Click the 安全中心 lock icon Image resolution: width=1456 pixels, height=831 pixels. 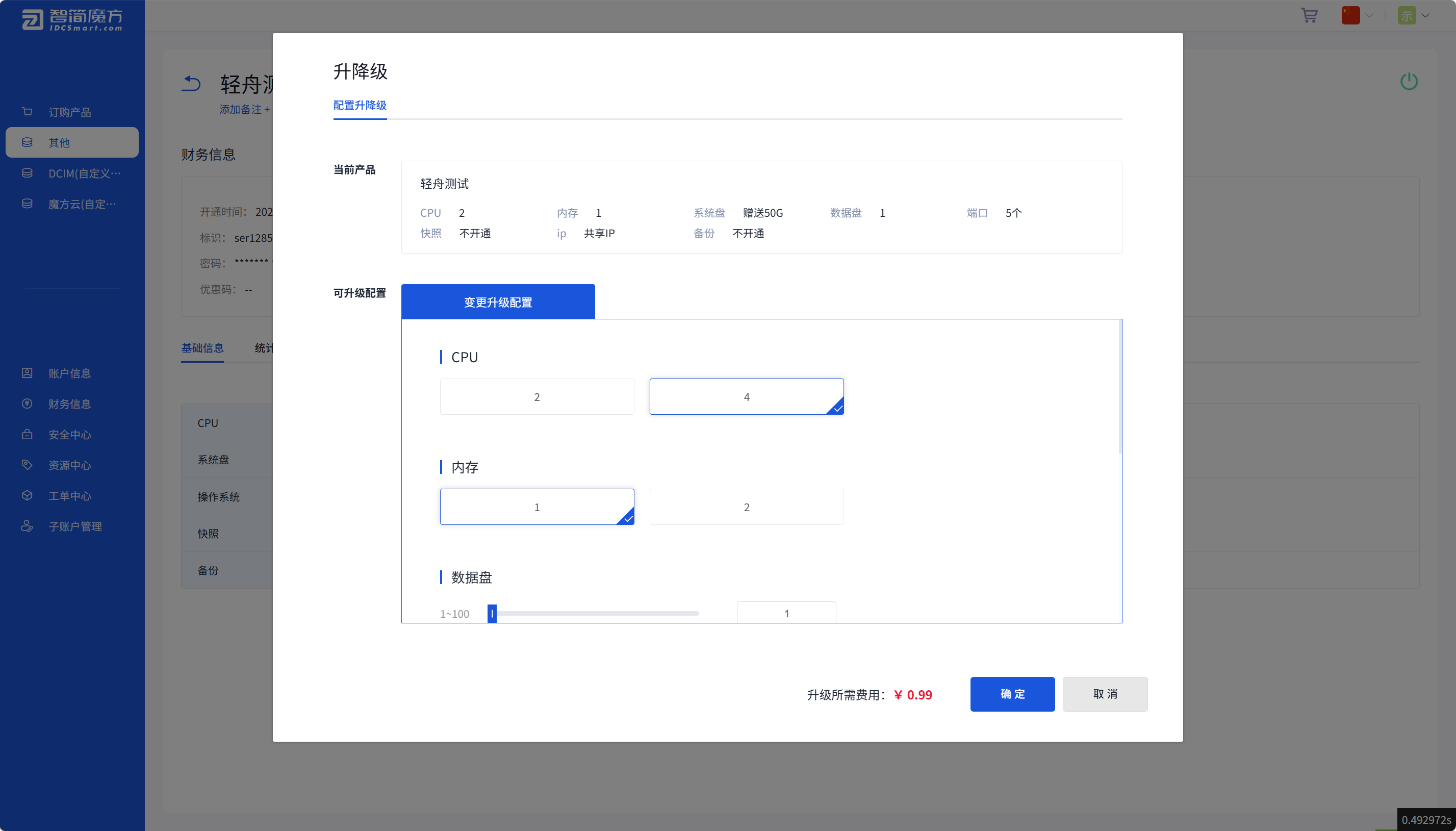tap(27, 434)
